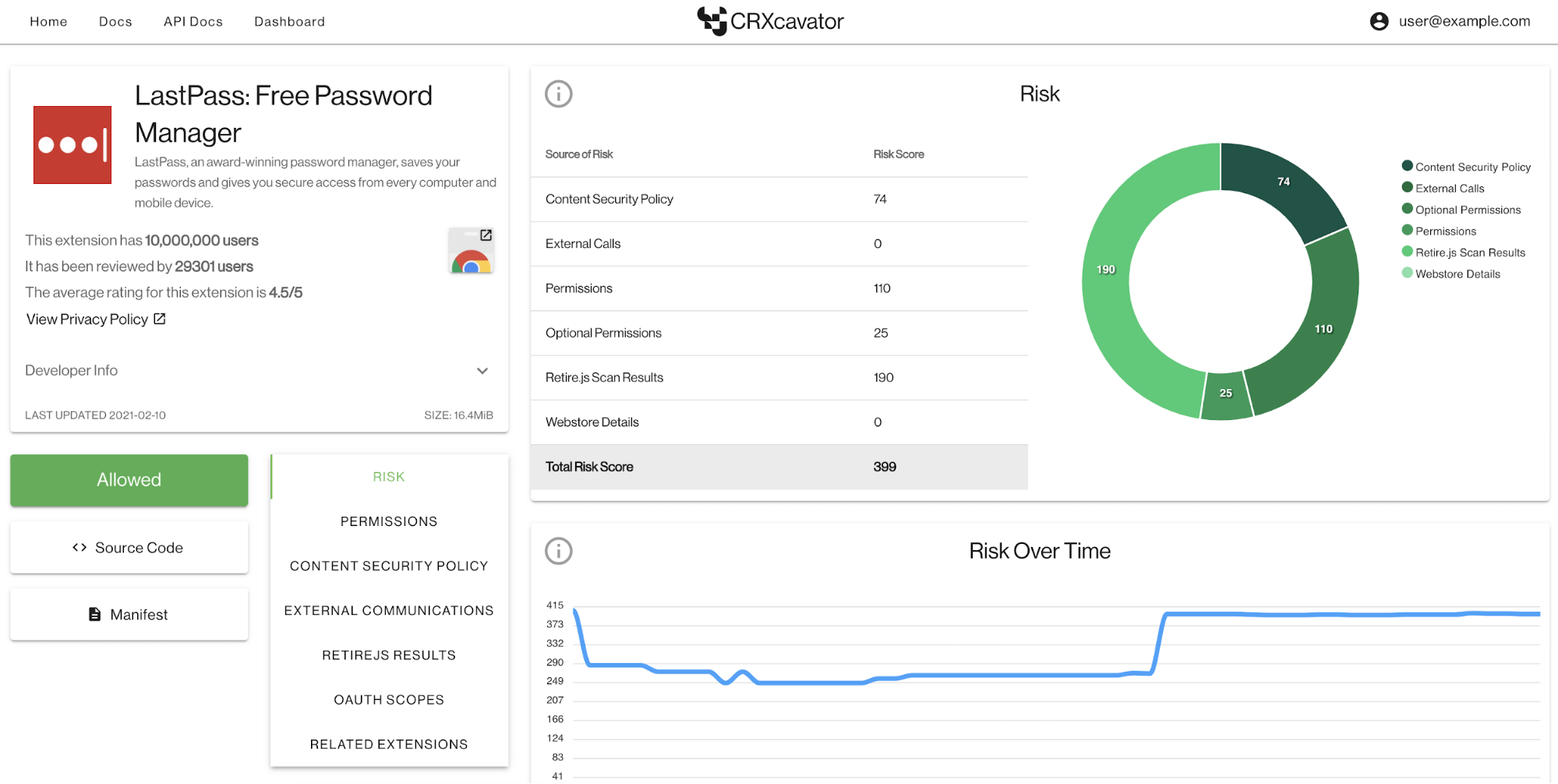Select the Webstore Details table row

click(779, 422)
